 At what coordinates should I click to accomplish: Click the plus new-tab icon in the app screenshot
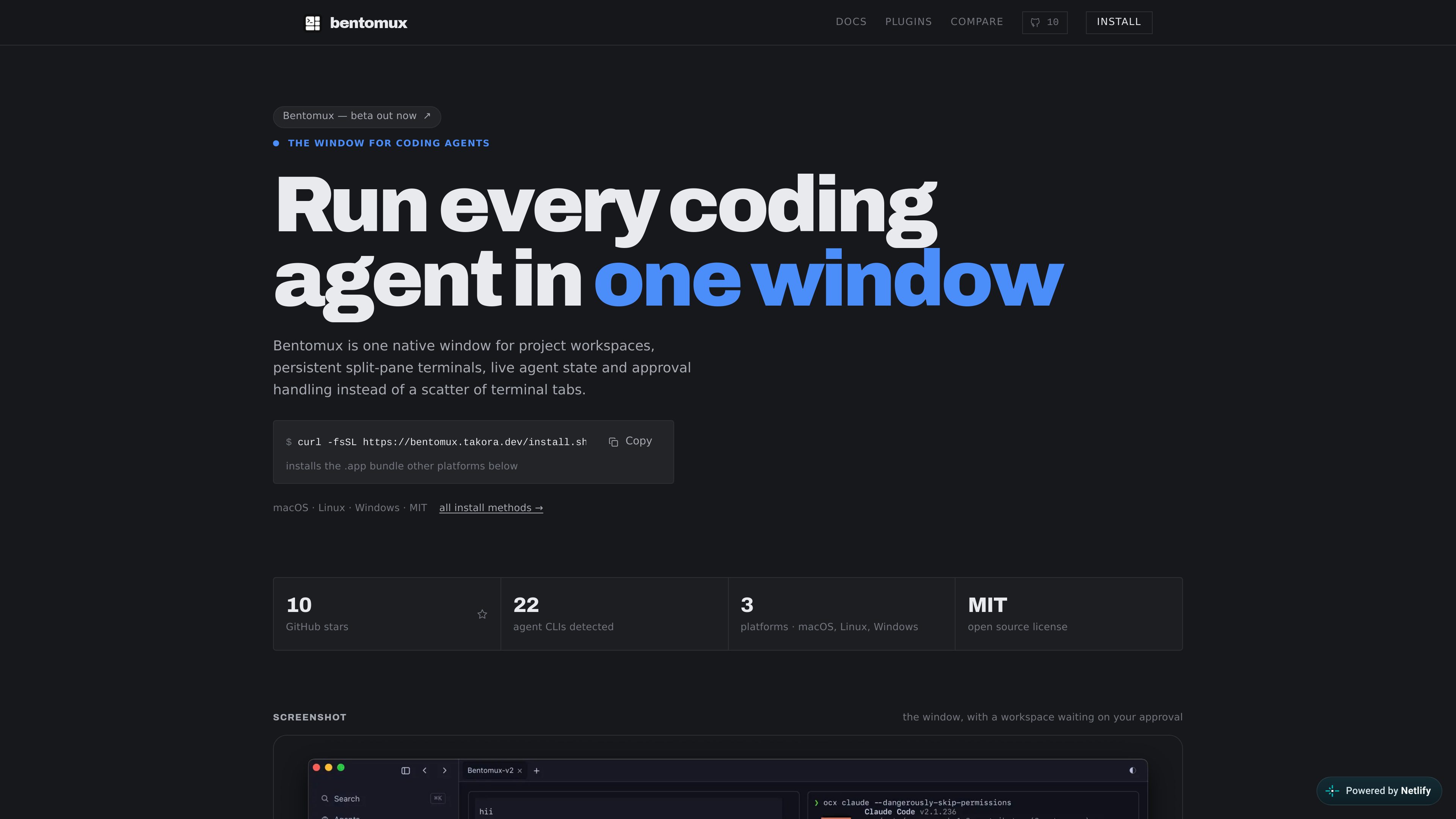537,770
